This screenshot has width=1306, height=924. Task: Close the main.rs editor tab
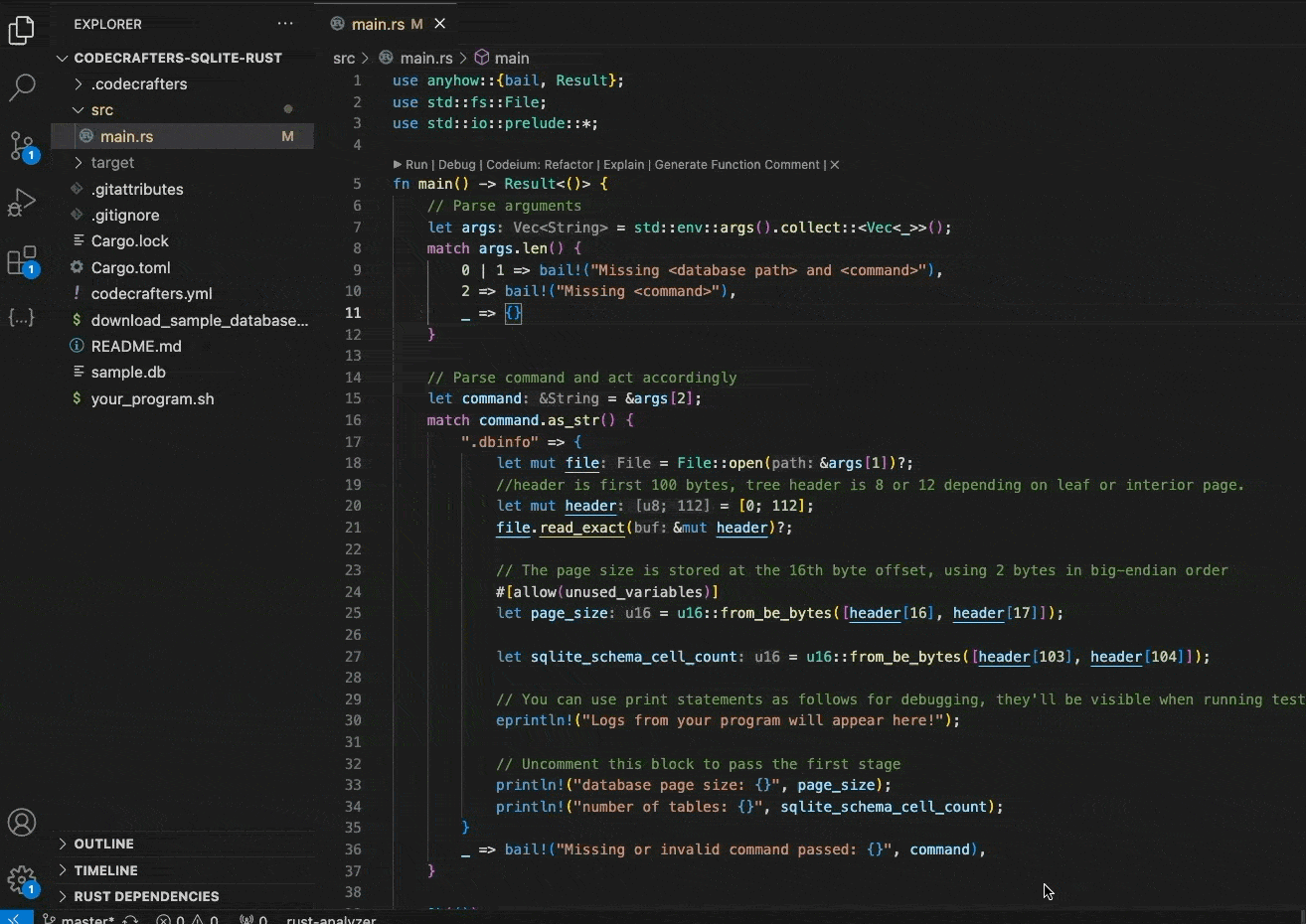[439, 24]
